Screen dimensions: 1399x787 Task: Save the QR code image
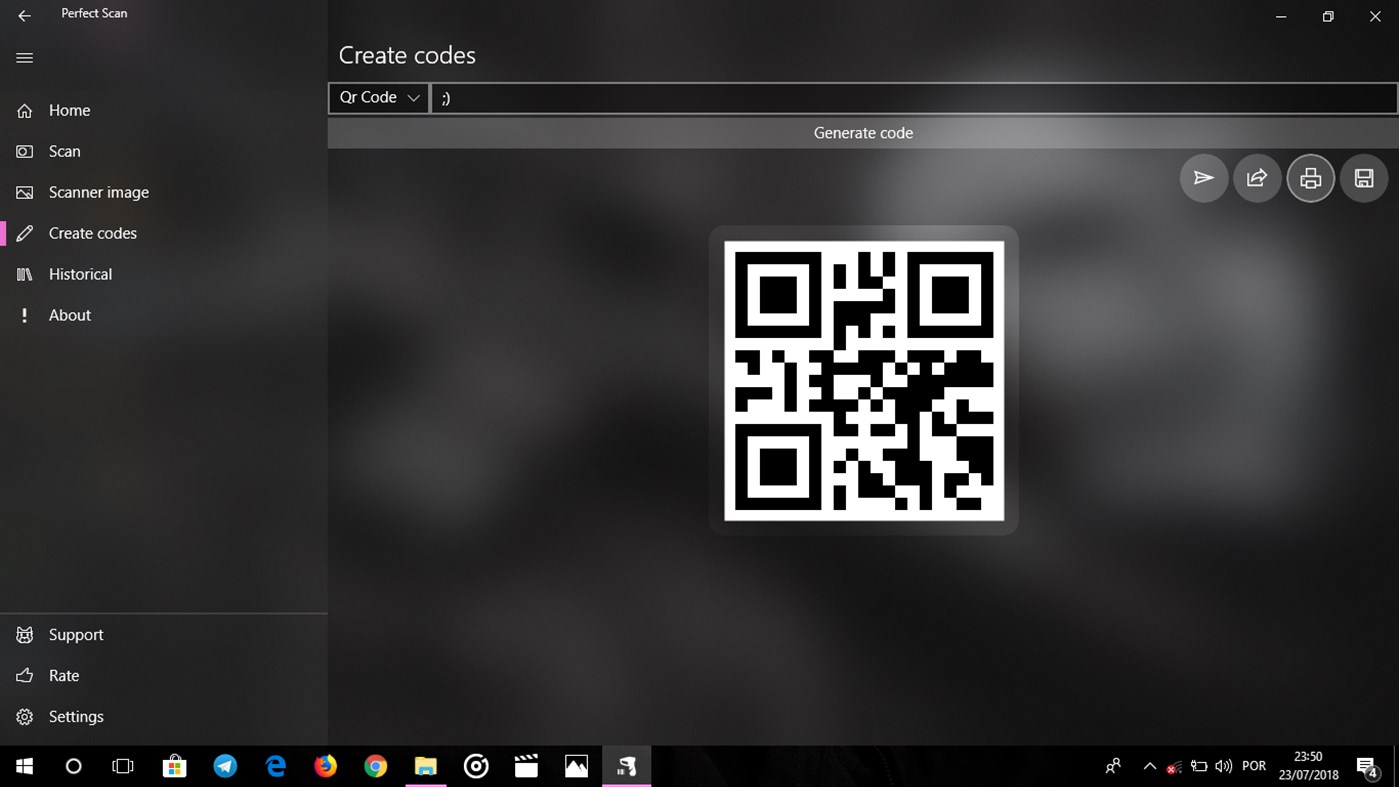[1364, 178]
